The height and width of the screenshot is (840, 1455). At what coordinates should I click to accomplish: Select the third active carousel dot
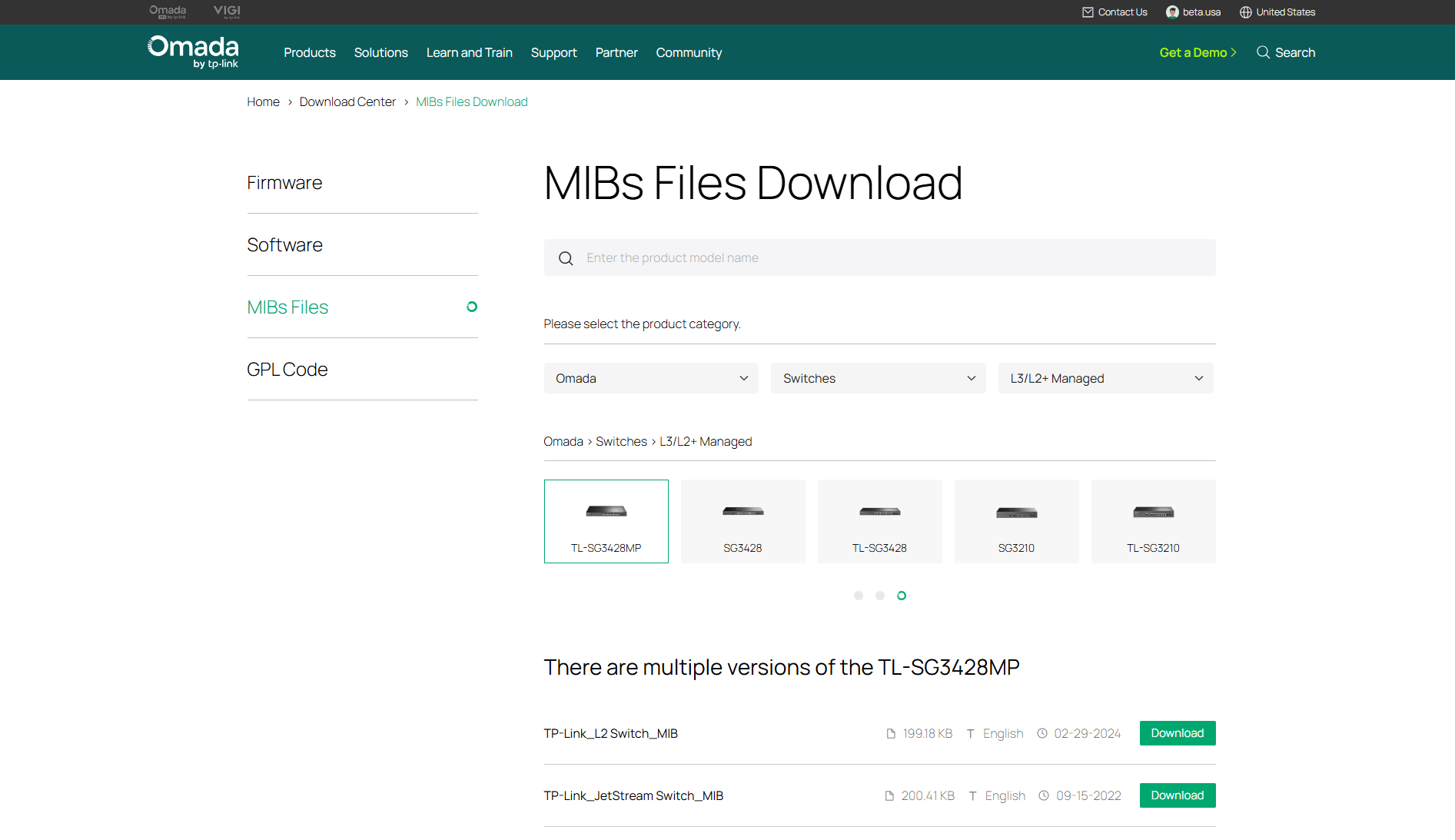(902, 596)
